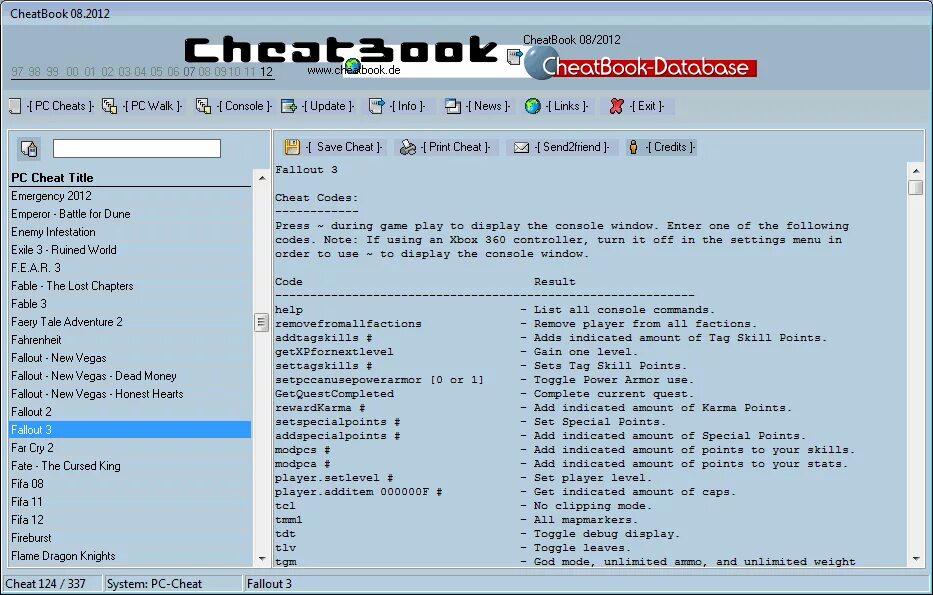
Task: Select Fifa 12 in the list
Action: 130,519
